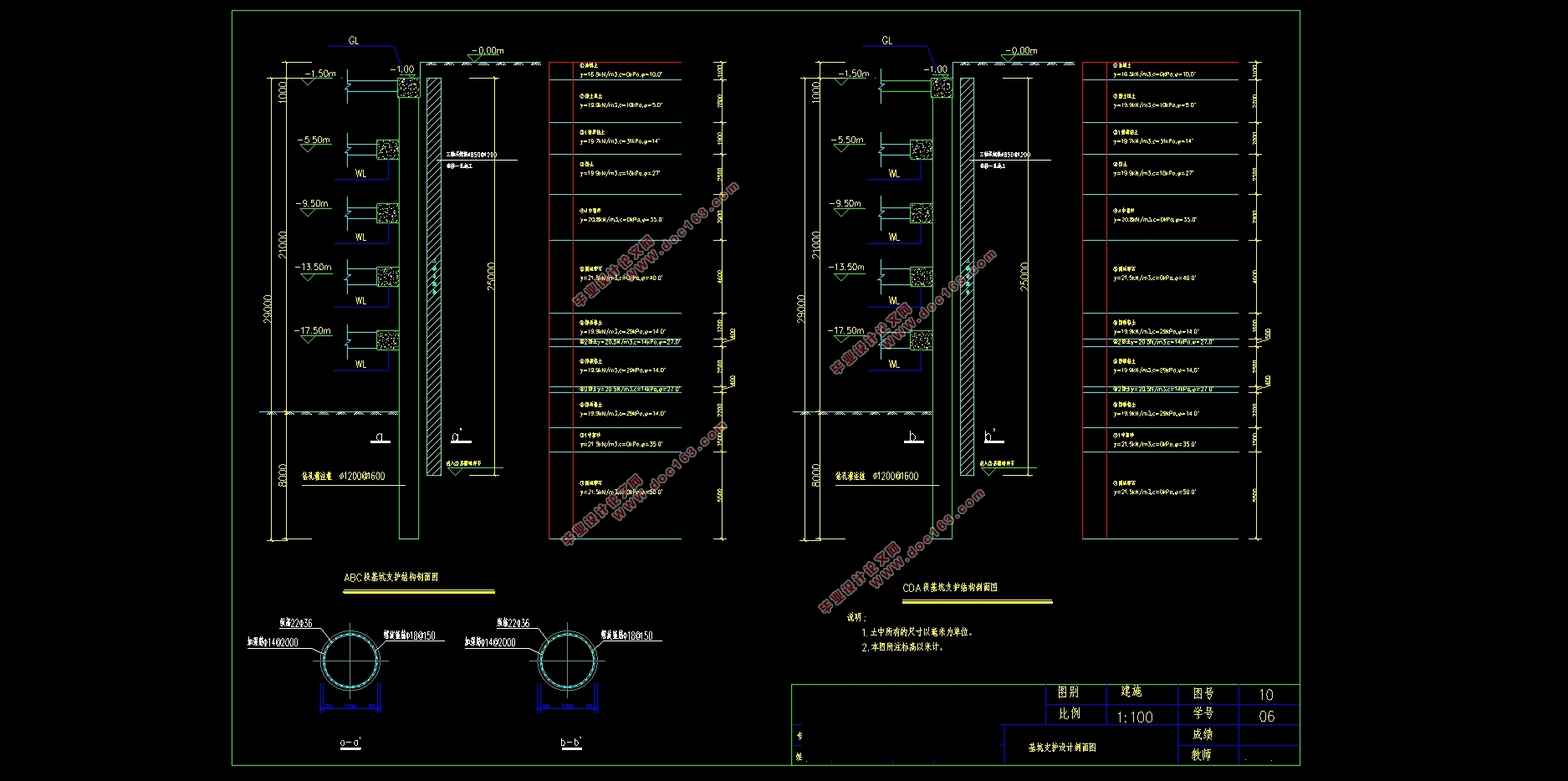1568x781 pixels.
Task: Click '钻孔灌注桩 Φ1200@1600' label in ABC drawing
Action: 344,476
